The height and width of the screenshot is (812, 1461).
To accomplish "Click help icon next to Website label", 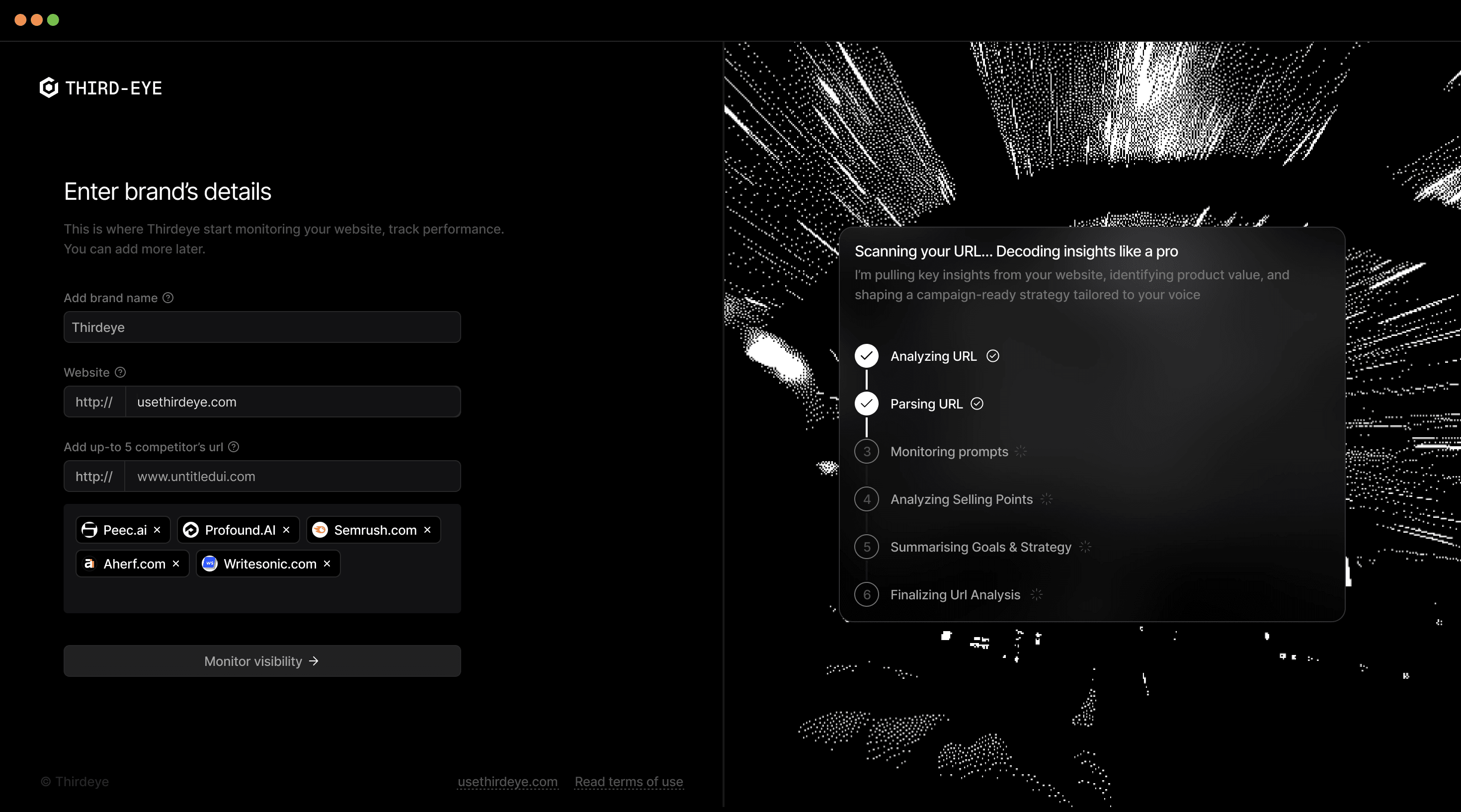I will (x=120, y=373).
